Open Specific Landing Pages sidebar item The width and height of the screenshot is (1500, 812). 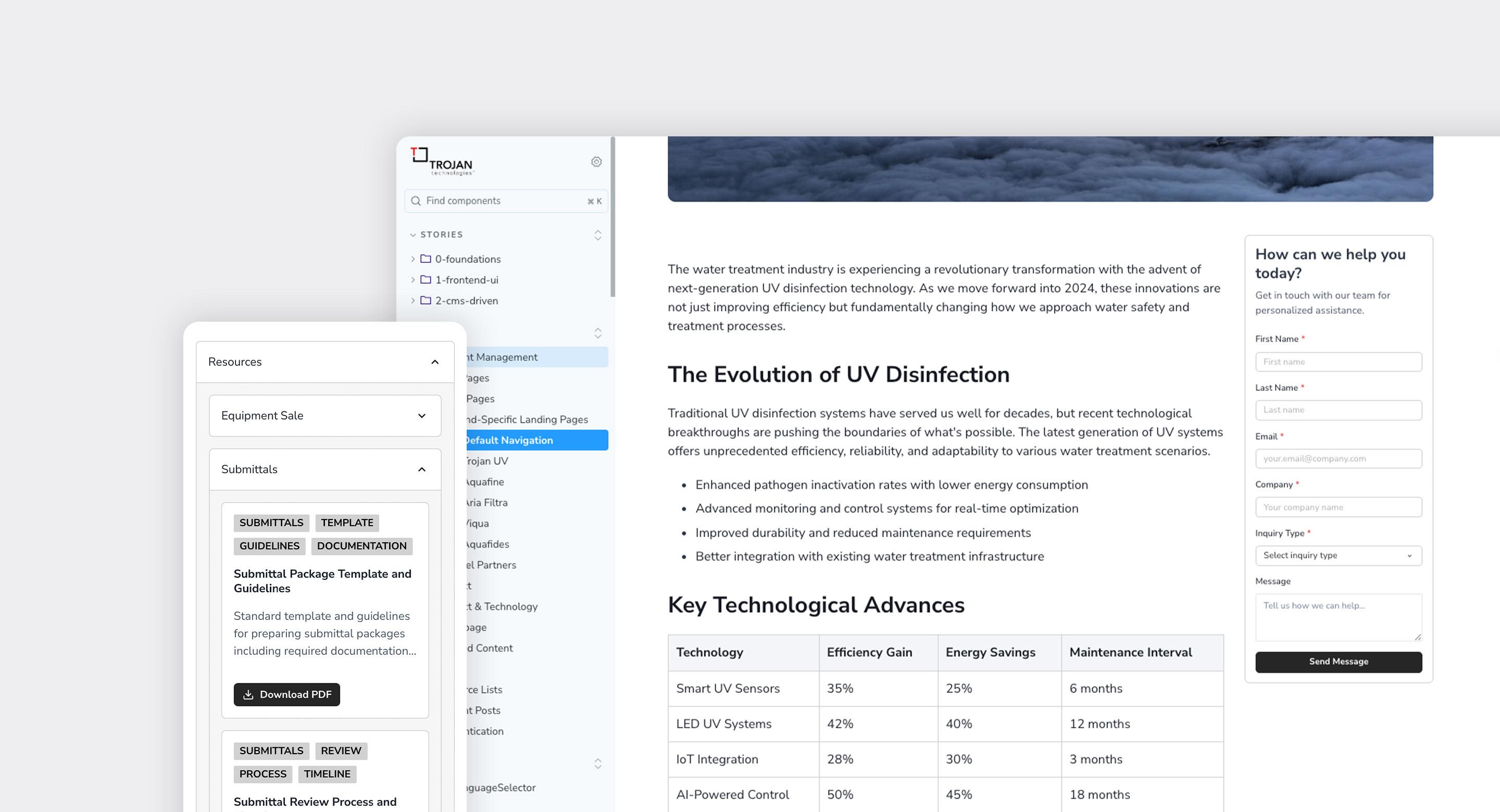point(527,419)
